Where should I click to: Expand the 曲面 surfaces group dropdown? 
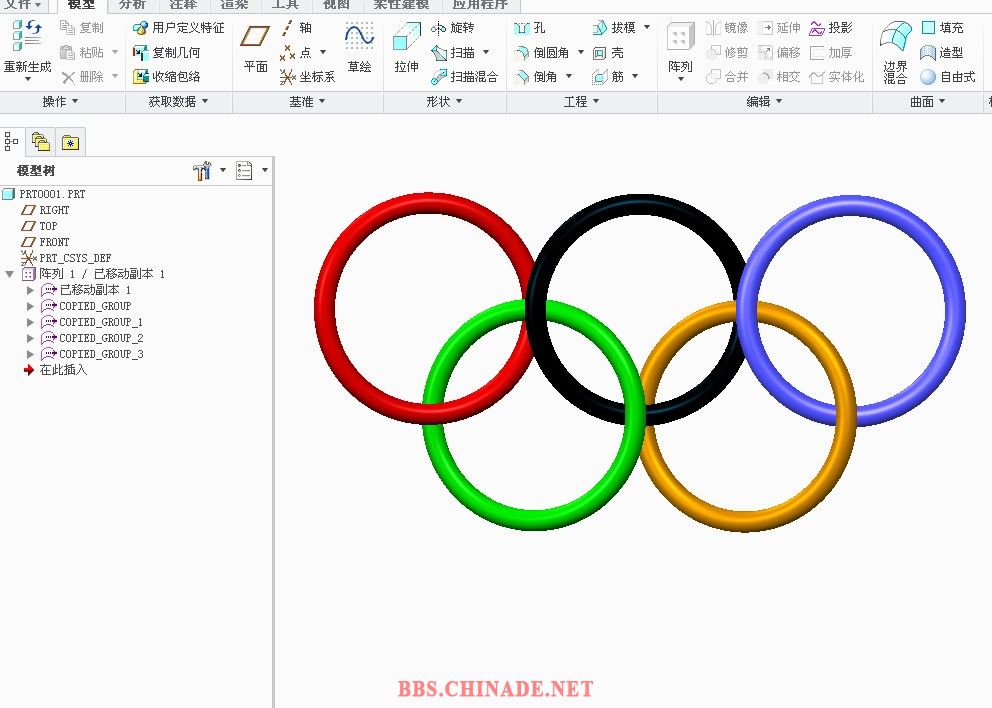pos(927,101)
